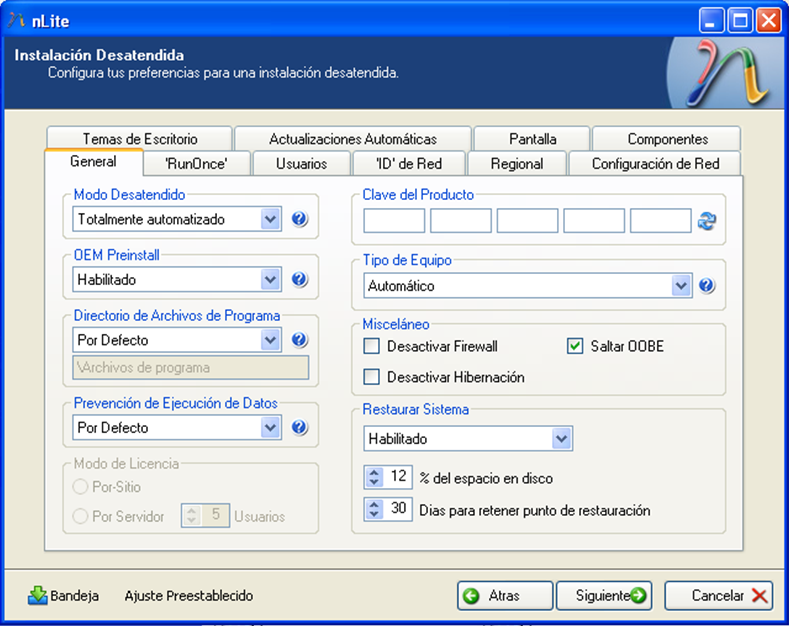789x626 pixels.
Task: Click the refresh icon next to product key
Action: (707, 221)
